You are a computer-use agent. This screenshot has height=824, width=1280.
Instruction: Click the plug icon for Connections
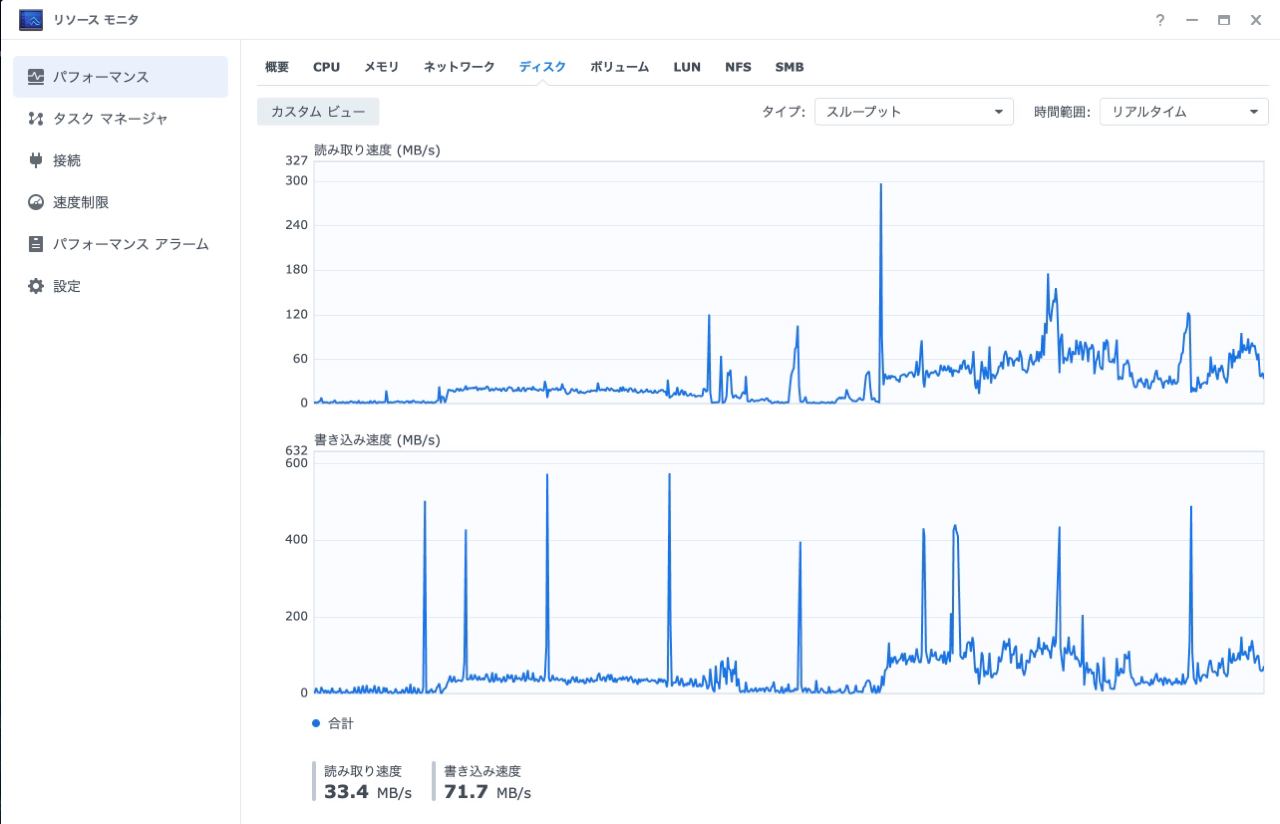(36, 160)
